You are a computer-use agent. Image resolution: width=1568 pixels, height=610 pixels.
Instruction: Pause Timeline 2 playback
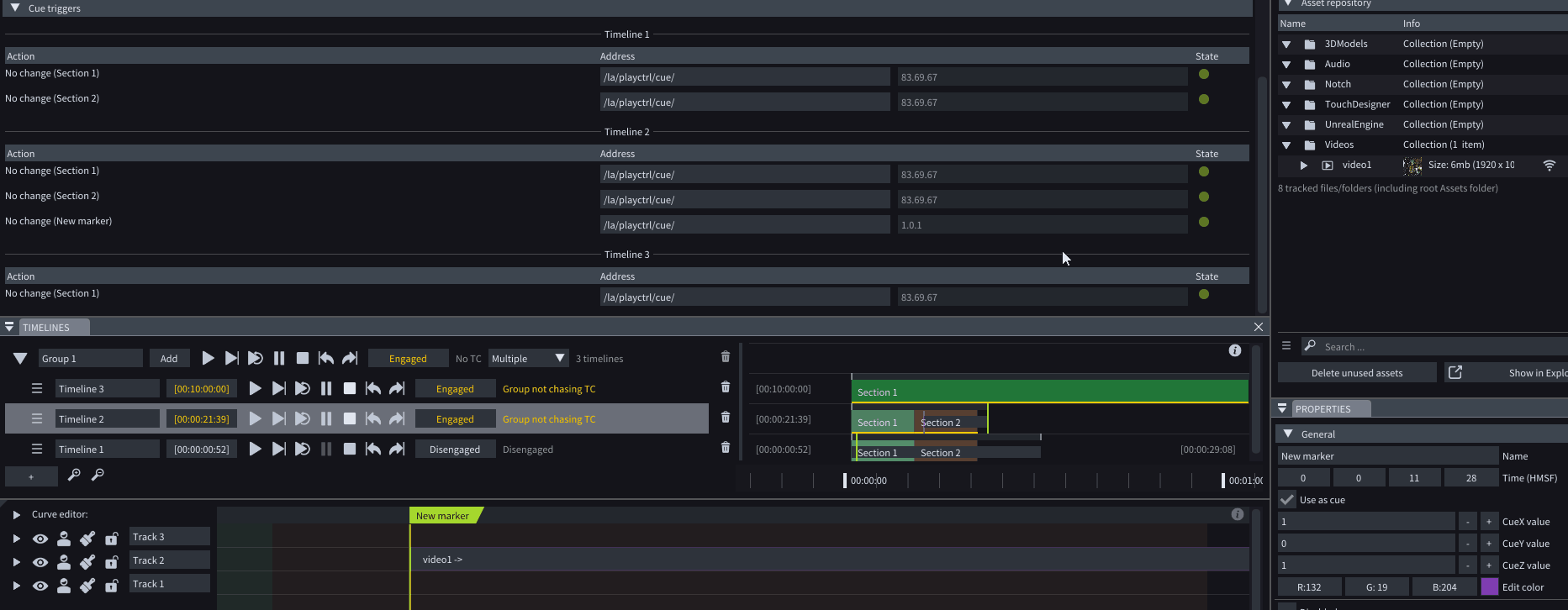point(326,419)
